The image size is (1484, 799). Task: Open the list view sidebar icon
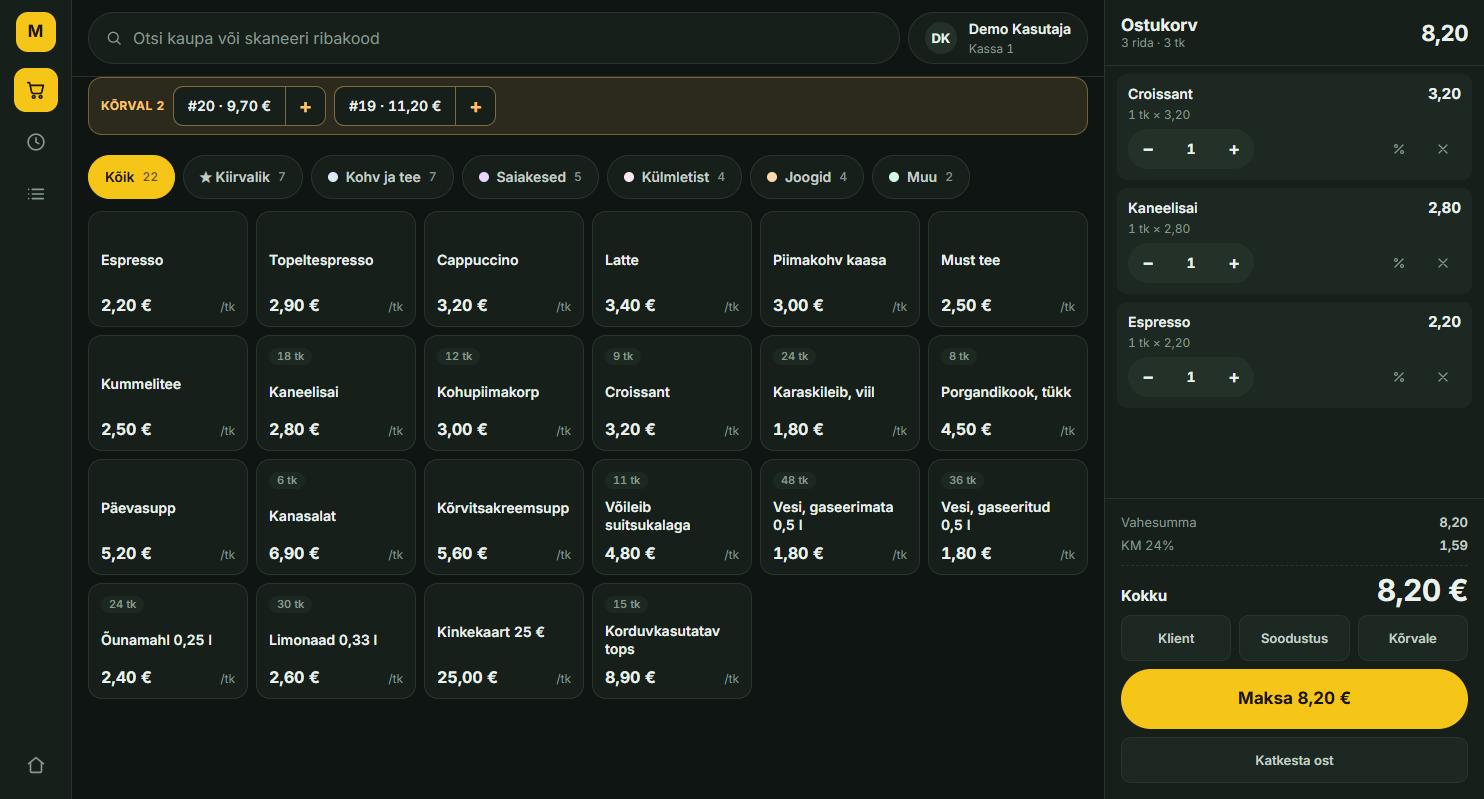point(36,194)
